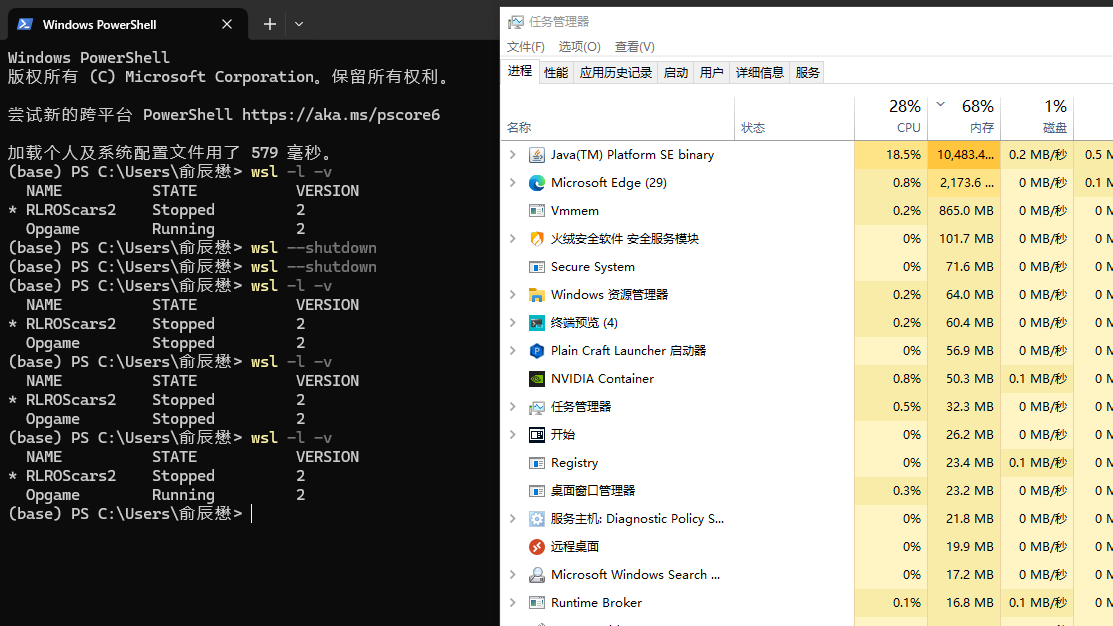Viewport: 1113px width, 626px height.
Task: Switch to the 进程 tab
Action: [x=520, y=71]
